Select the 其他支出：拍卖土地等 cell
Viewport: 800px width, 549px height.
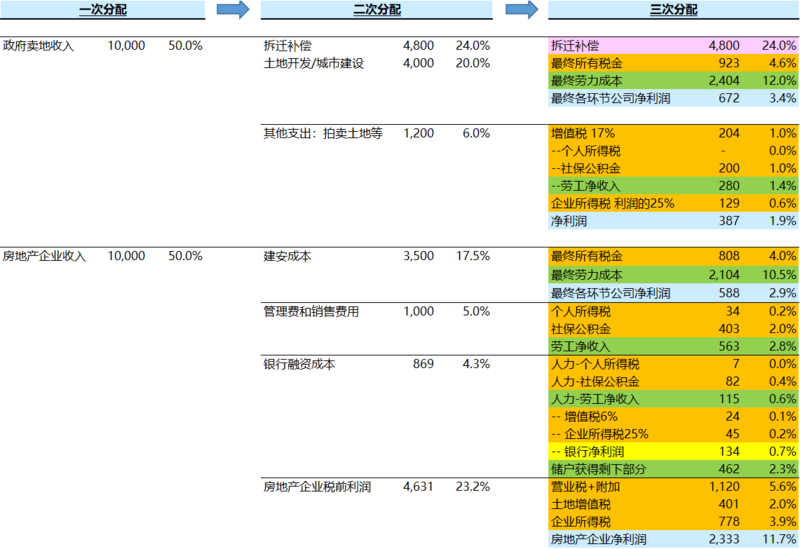click(323, 134)
